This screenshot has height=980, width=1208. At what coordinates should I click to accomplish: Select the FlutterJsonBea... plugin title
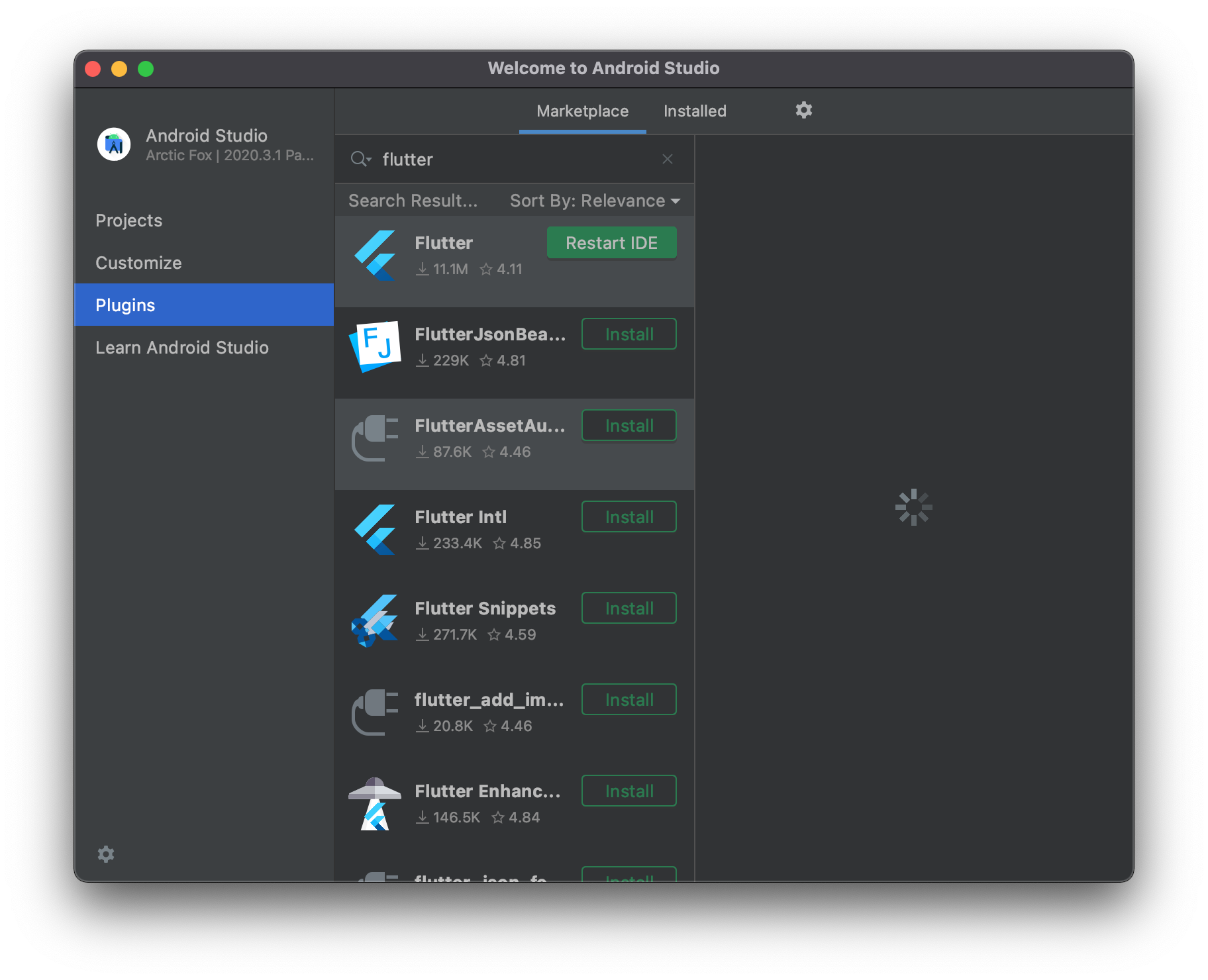pyautogui.click(x=490, y=334)
